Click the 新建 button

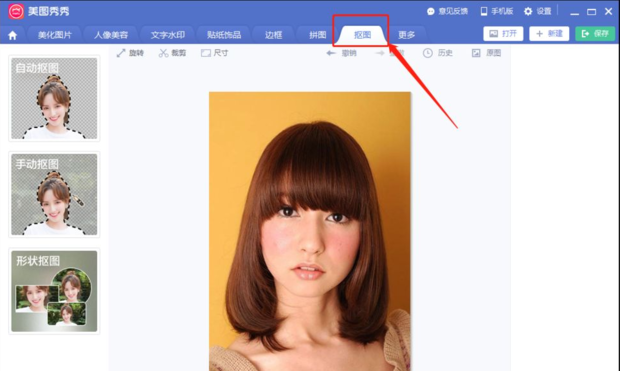[549, 34]
